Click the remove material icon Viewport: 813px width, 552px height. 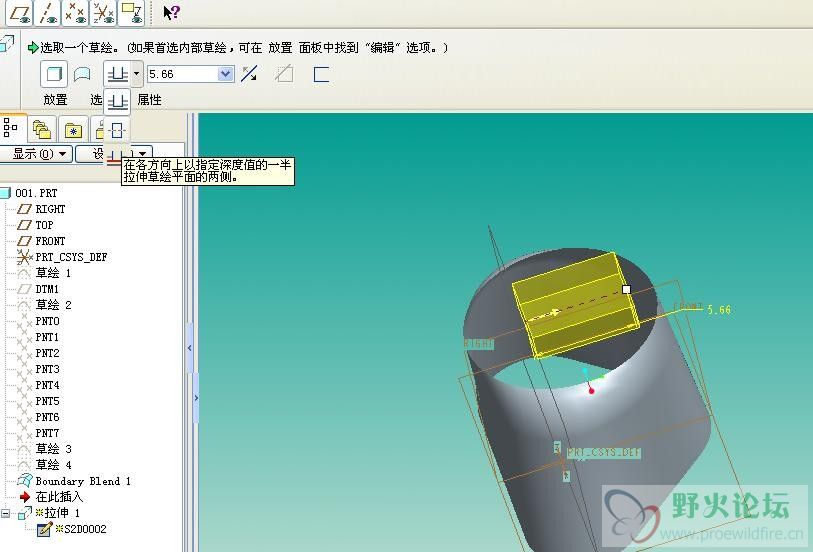click(284, 74)
